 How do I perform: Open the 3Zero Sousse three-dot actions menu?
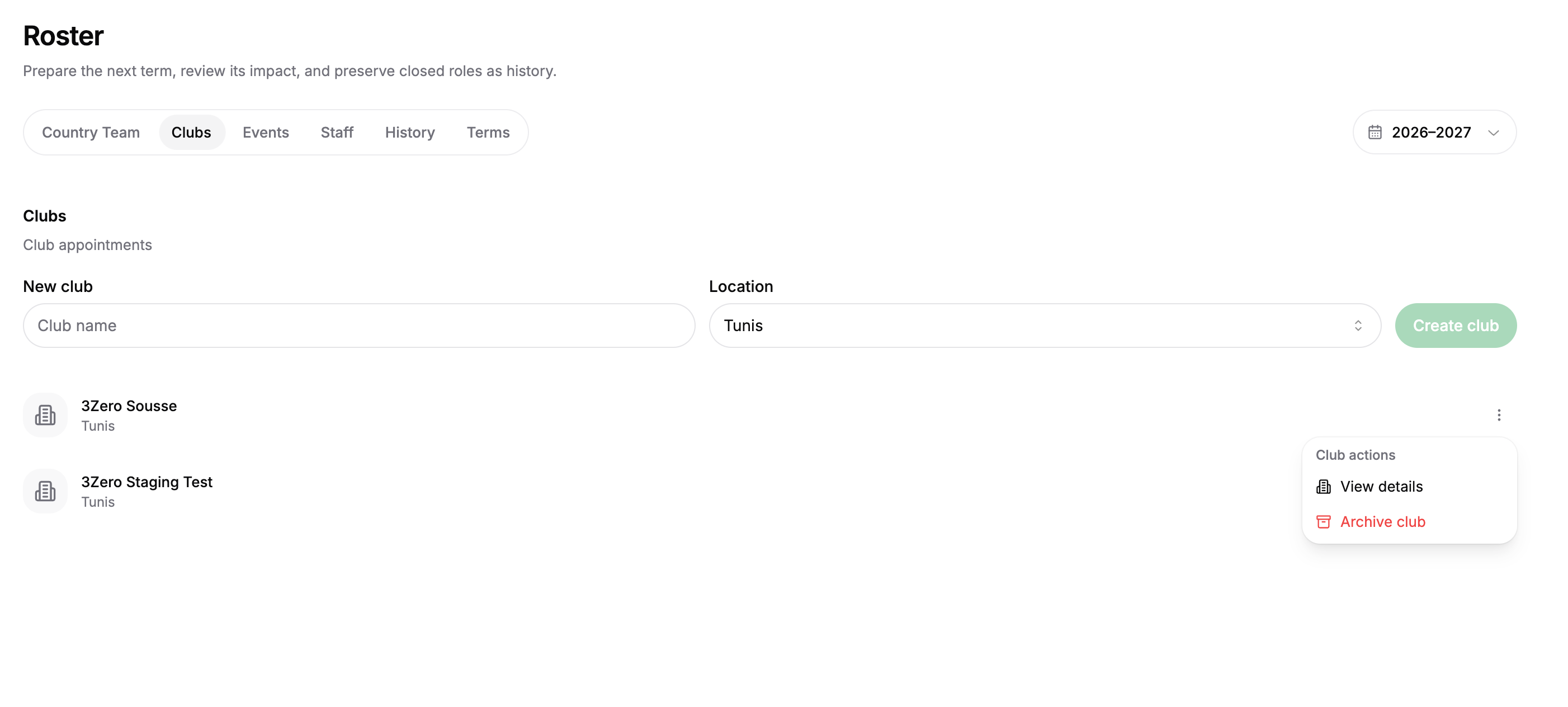point(1499,414)
